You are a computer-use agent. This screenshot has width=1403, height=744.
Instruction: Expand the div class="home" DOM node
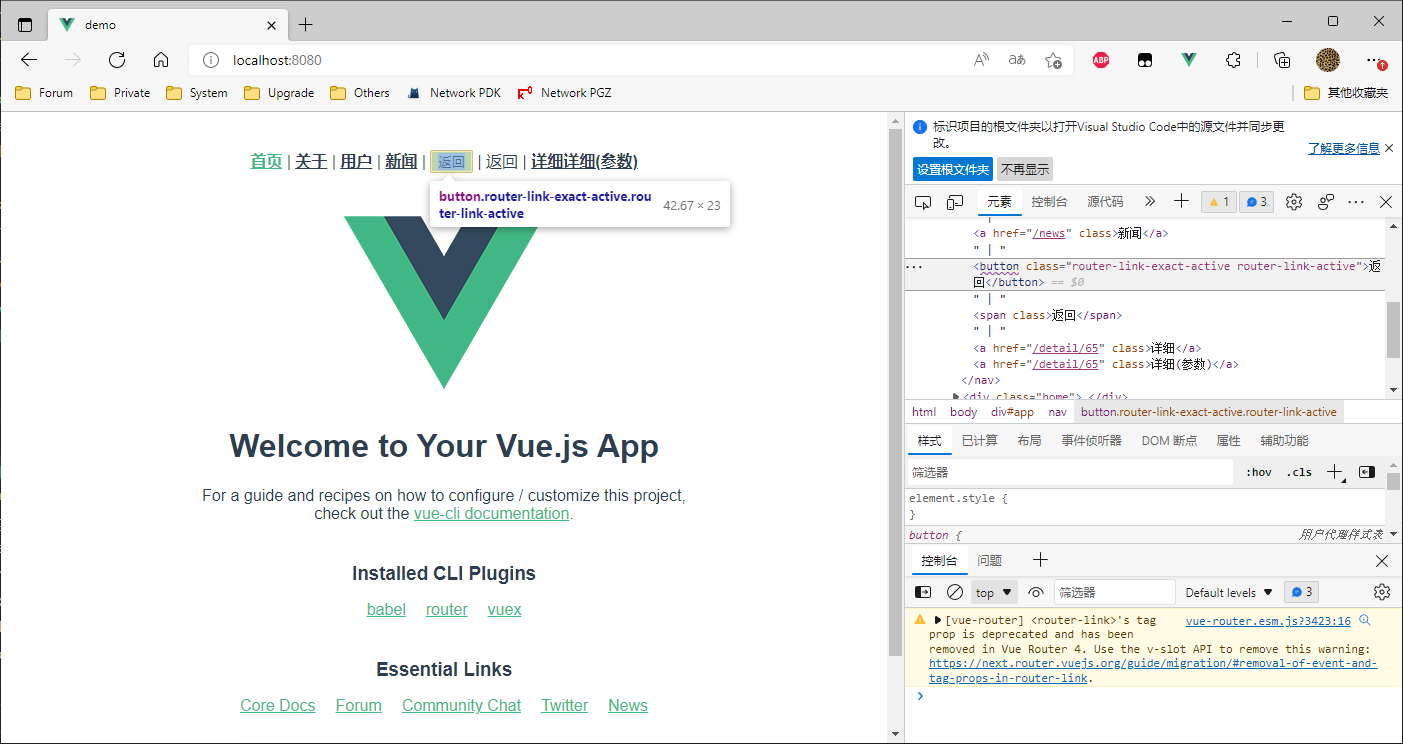coord(957,397)
